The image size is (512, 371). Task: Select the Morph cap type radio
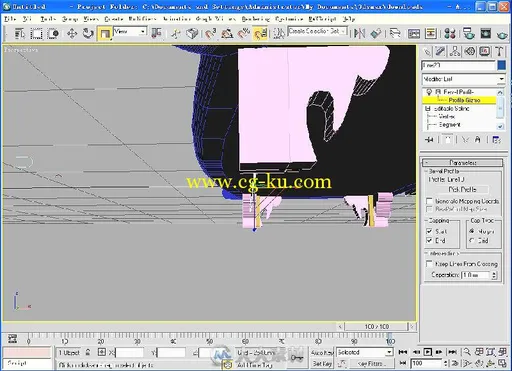tap(472, 231)
